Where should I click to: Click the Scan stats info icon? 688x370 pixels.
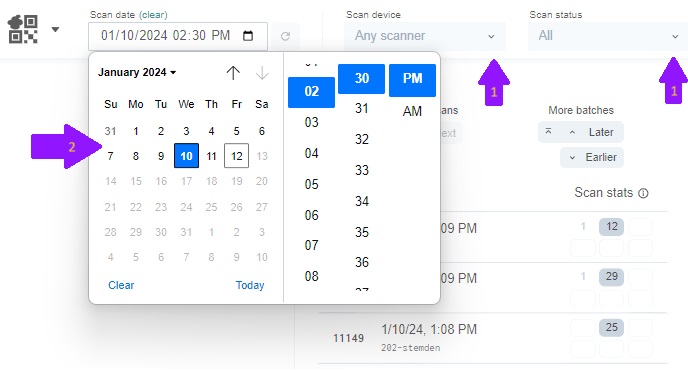point(643,193)
